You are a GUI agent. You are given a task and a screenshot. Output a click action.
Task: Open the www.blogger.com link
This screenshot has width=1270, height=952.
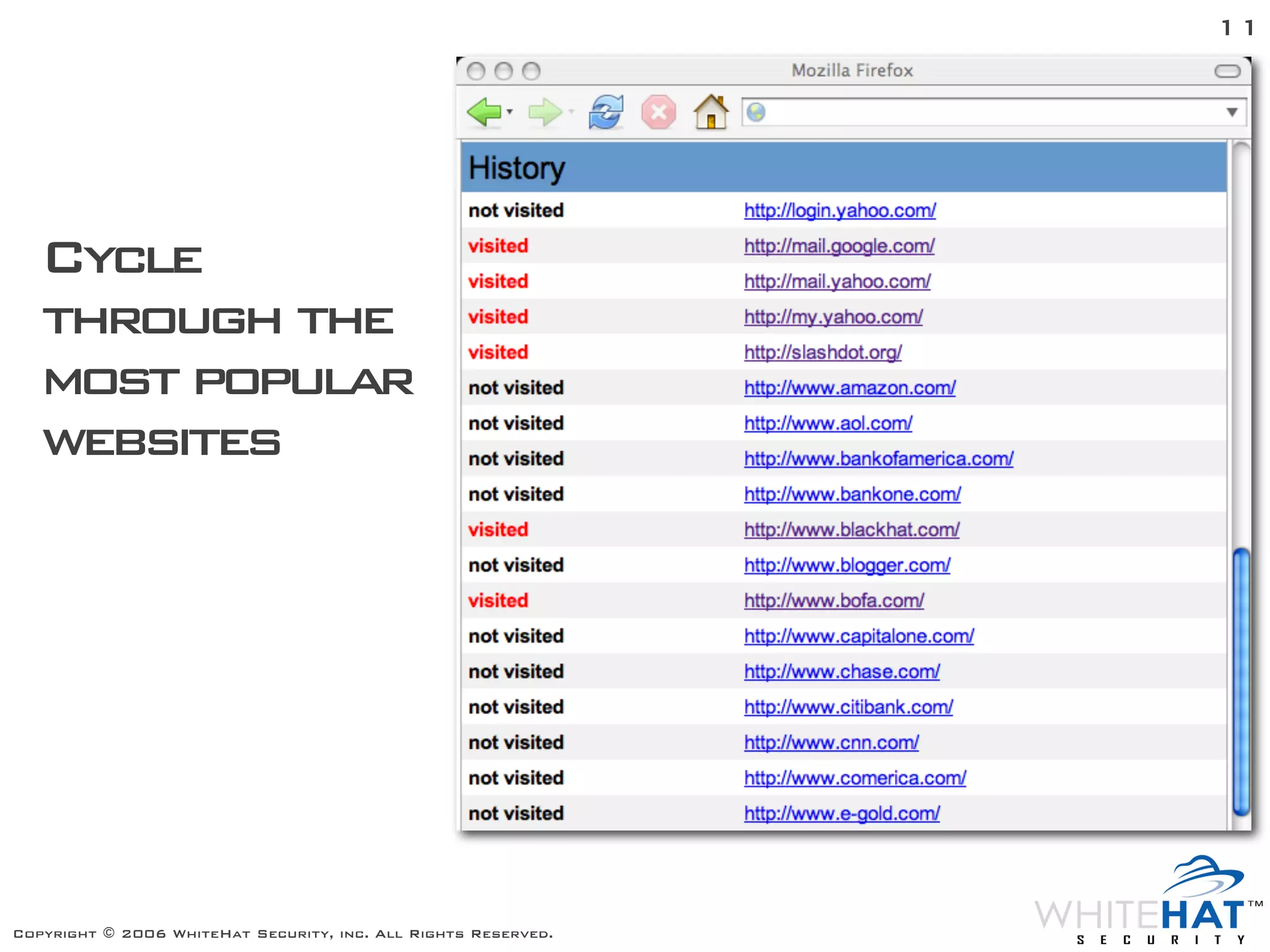point(847,565)
